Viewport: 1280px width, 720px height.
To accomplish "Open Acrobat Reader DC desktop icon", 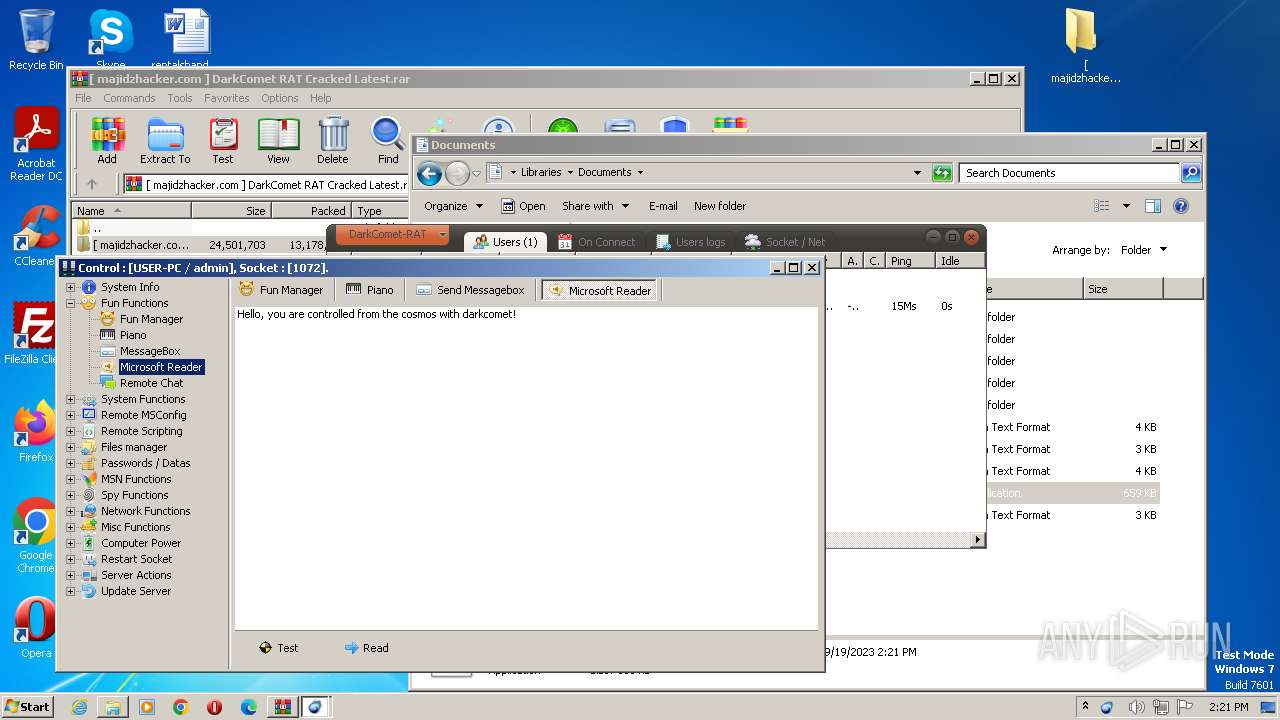I will coord(36,145).
